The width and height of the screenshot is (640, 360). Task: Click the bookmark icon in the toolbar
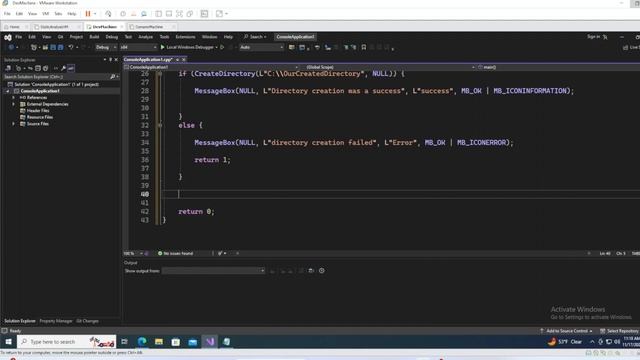coord(364,47)
